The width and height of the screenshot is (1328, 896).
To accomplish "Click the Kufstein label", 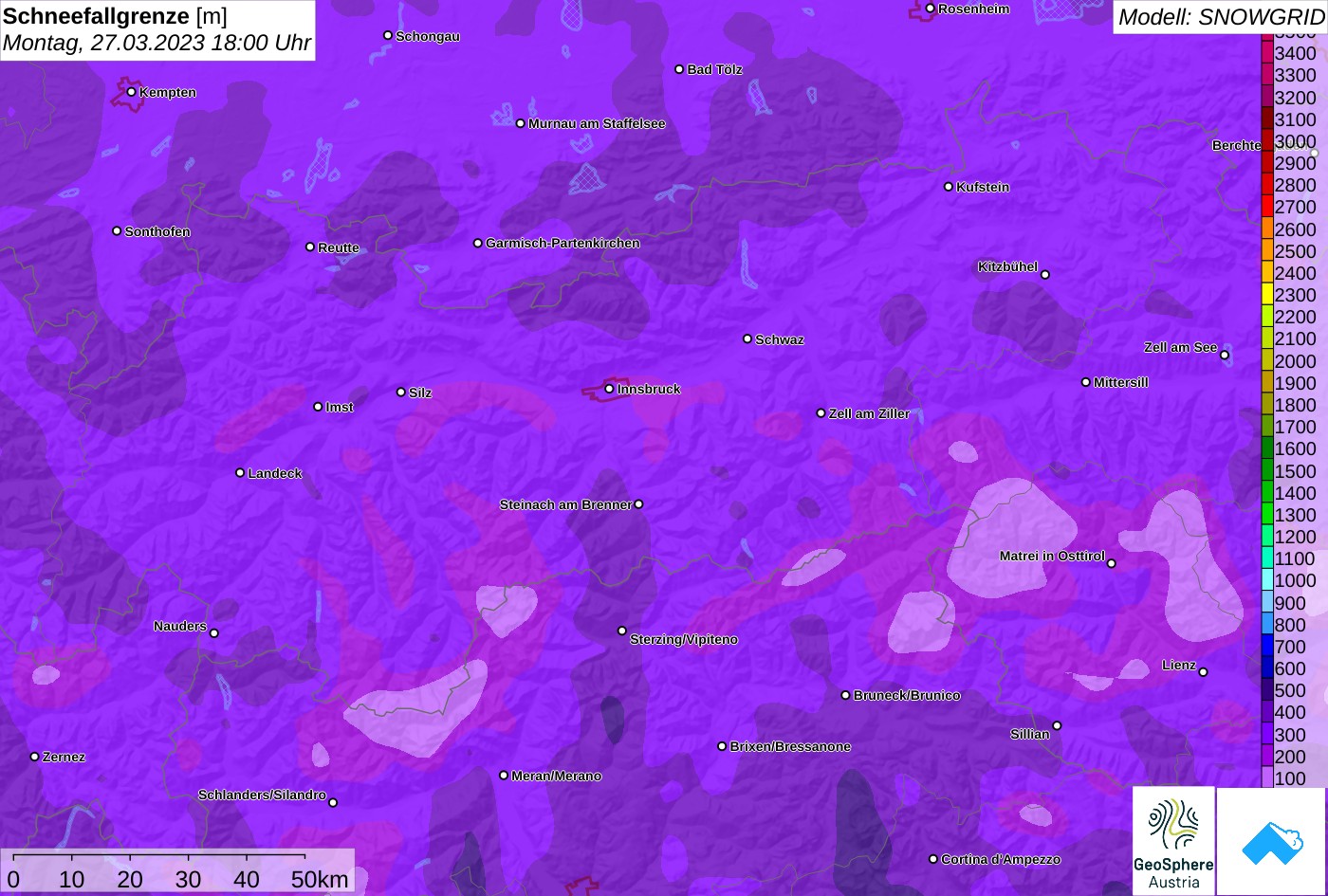I will click(x=983, y=187).
